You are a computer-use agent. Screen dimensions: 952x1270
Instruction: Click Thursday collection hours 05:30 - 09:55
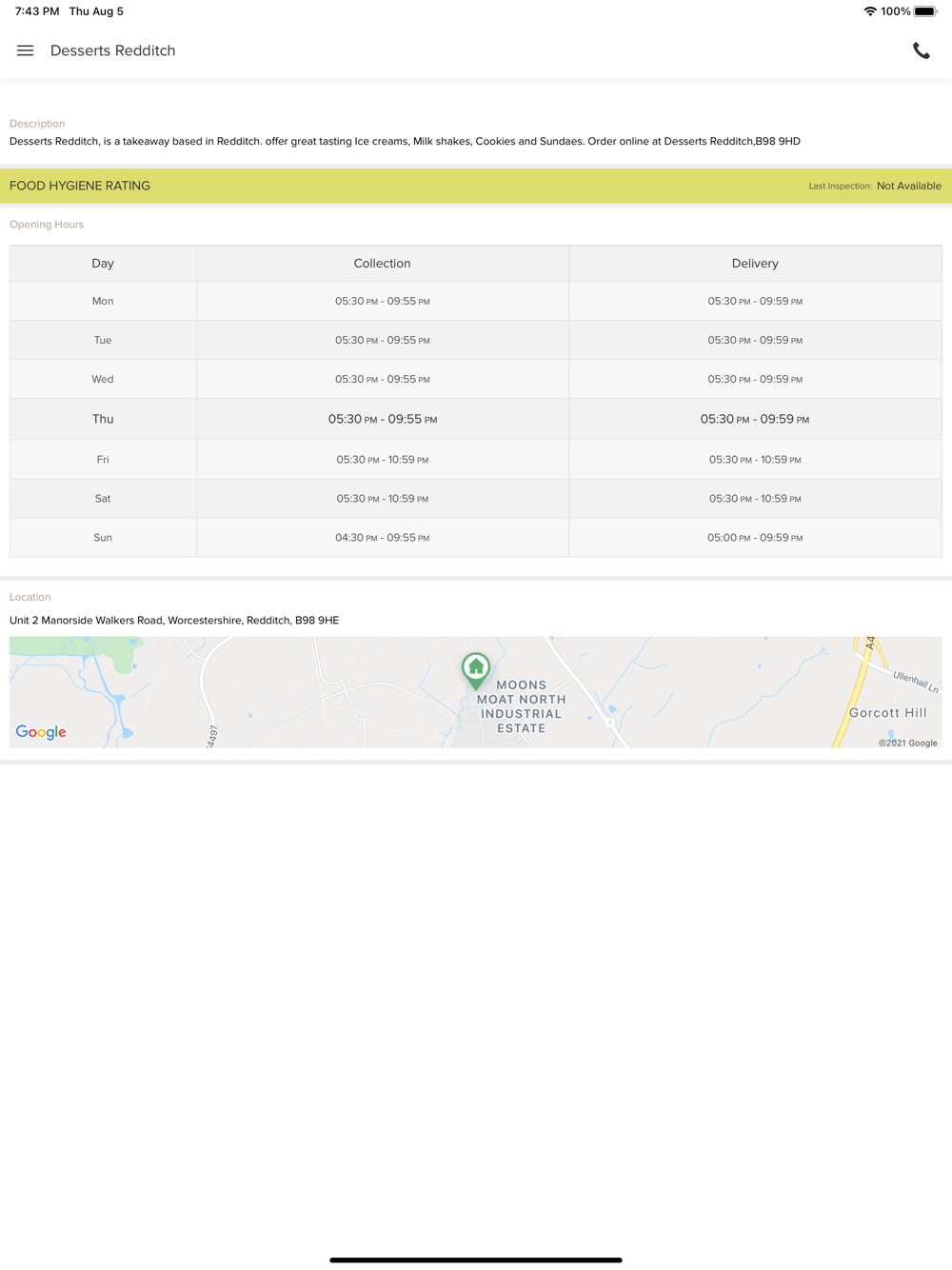(x=383, y=419)
